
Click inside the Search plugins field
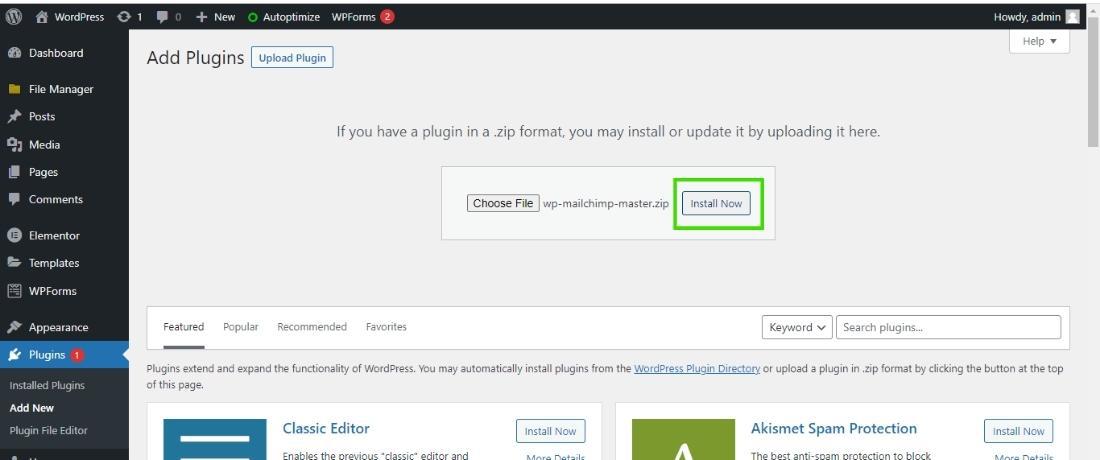[x=948, y=327]
